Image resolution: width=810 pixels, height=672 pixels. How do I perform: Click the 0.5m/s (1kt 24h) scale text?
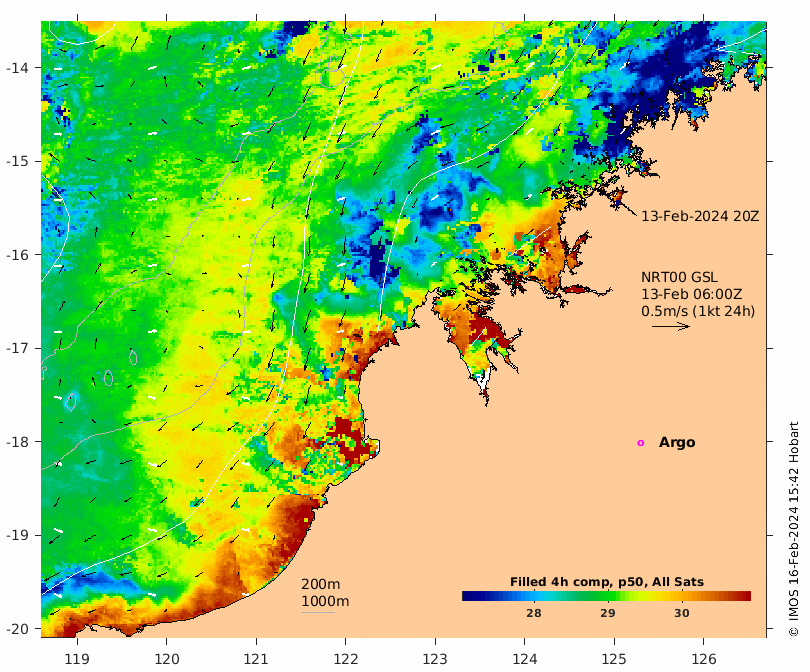click(698, 311)
